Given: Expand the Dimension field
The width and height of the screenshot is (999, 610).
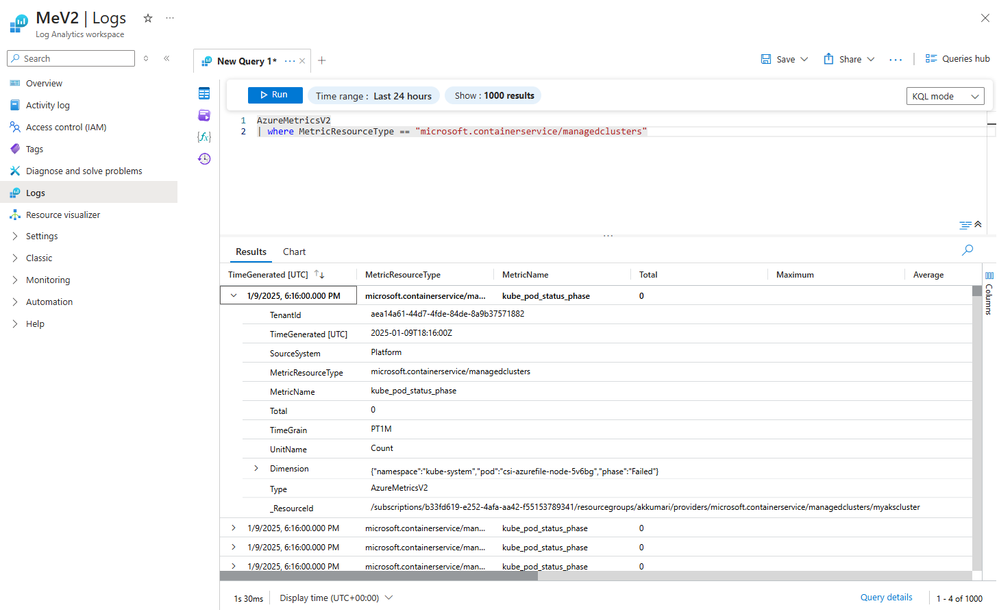Looking at the screenshot, I should (x=256, y=468).
